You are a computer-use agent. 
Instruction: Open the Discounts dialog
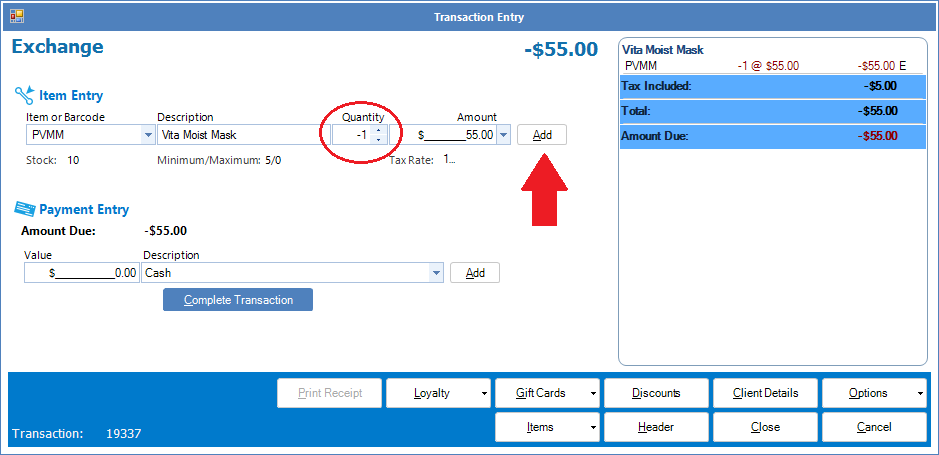[x=656, y=393]
